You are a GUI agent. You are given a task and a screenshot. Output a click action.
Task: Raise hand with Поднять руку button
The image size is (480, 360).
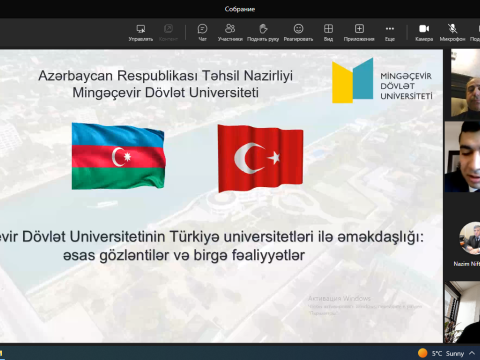(x=263, y=33)
